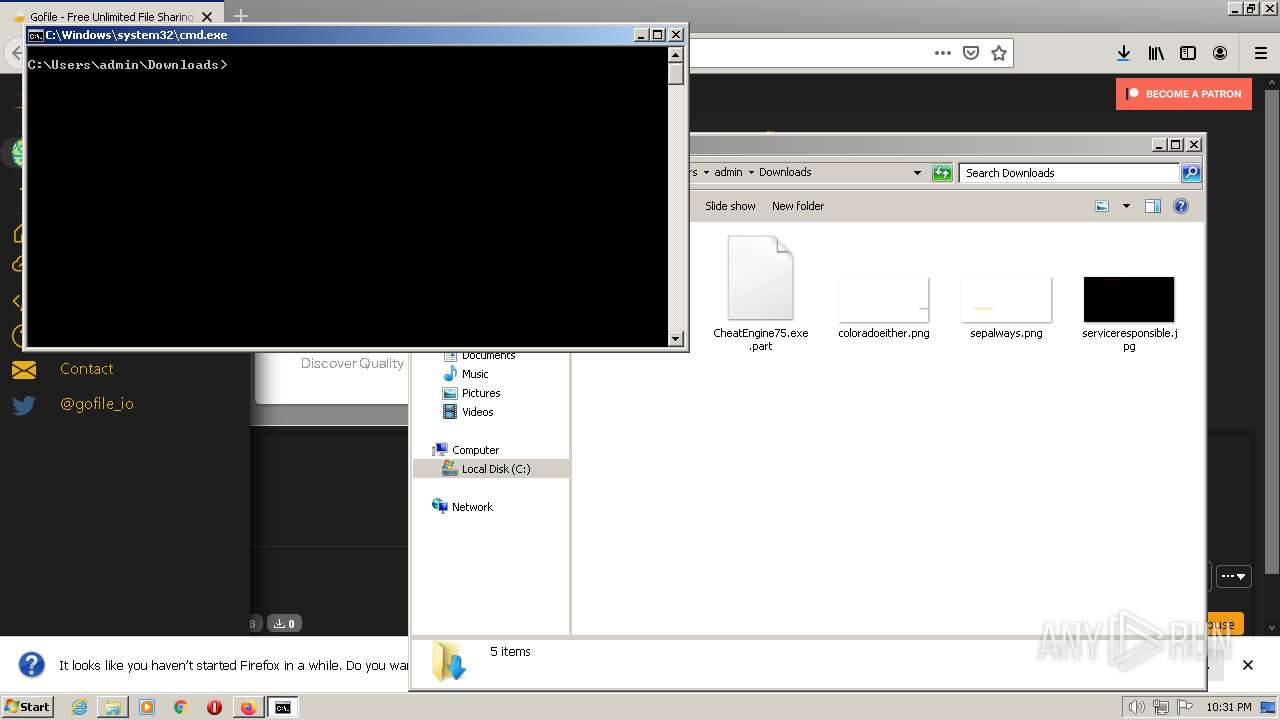
Task: Open Windows Media Player taskbar icon
Action: pos(147,707)
